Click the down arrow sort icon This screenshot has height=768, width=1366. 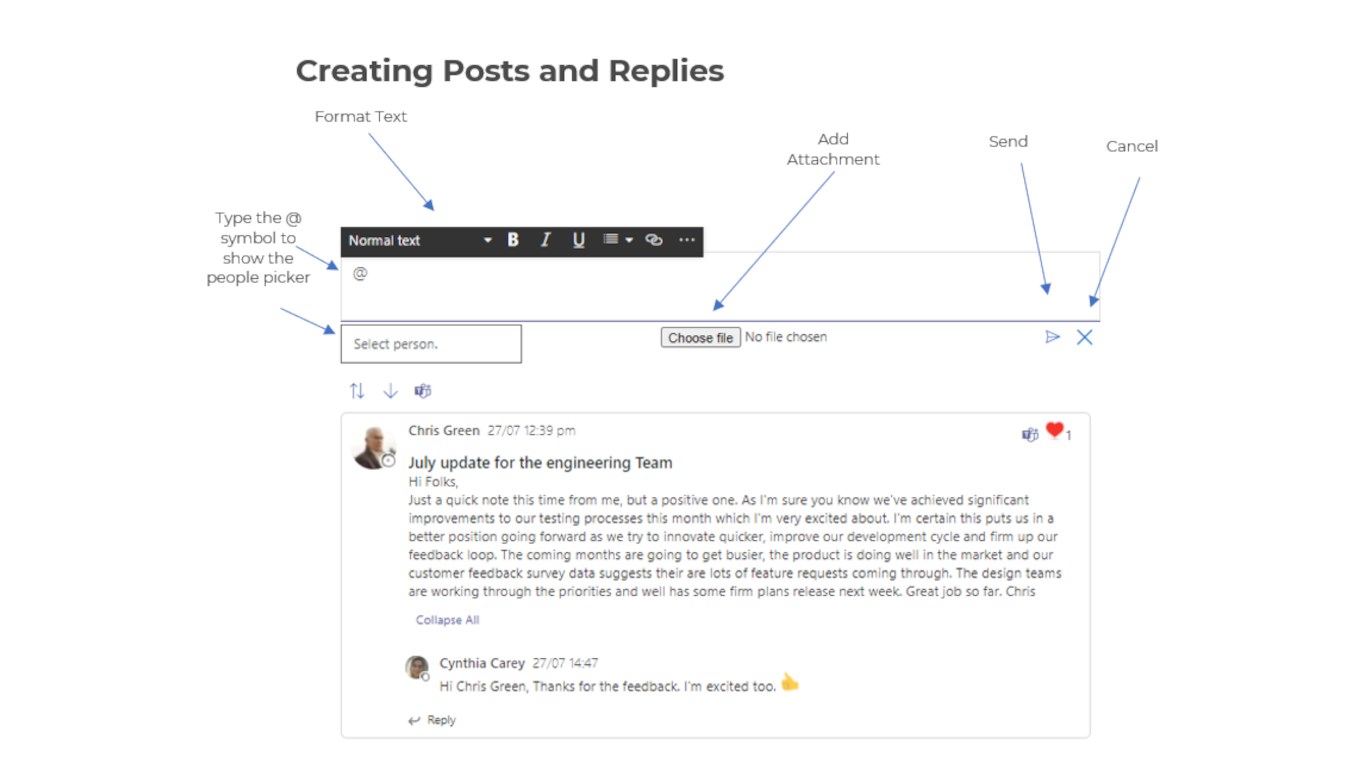coord(390,391)
